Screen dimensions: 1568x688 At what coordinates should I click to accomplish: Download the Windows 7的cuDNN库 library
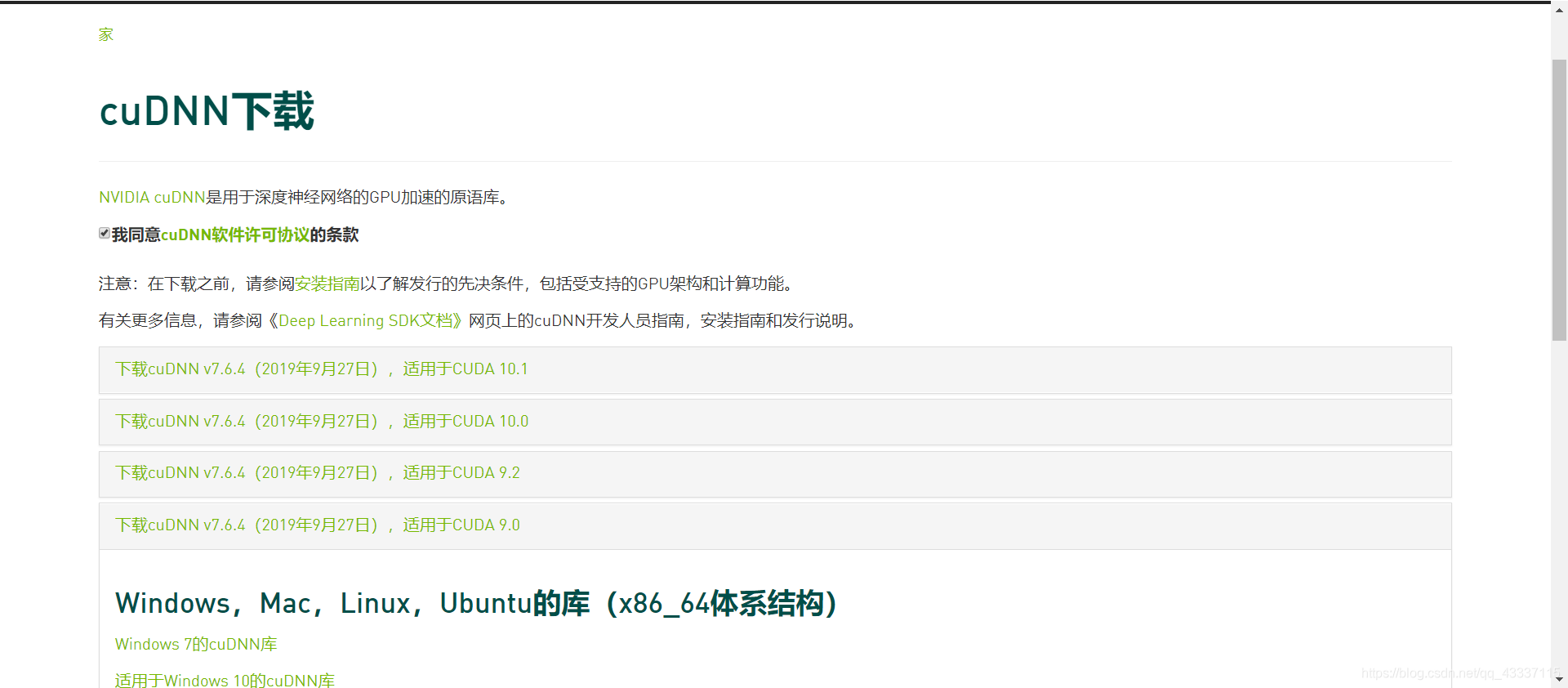coord(196,644)
